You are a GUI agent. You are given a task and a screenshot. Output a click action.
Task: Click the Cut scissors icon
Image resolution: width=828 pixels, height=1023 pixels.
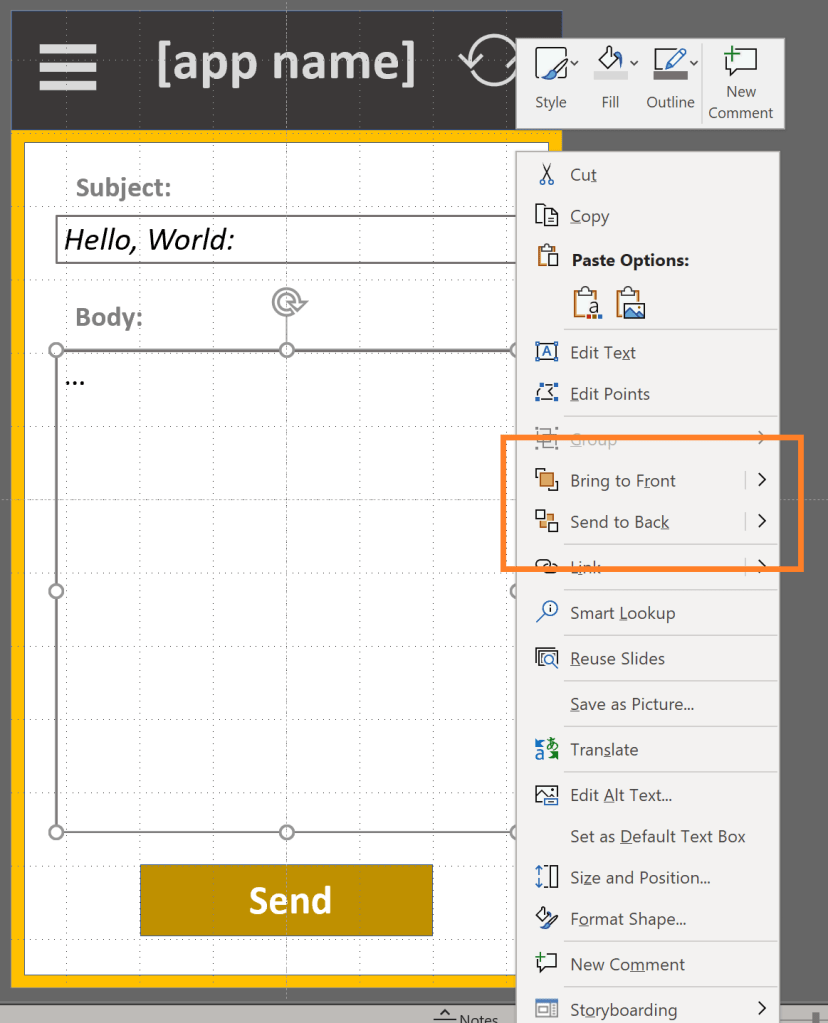tap(546, 175)
